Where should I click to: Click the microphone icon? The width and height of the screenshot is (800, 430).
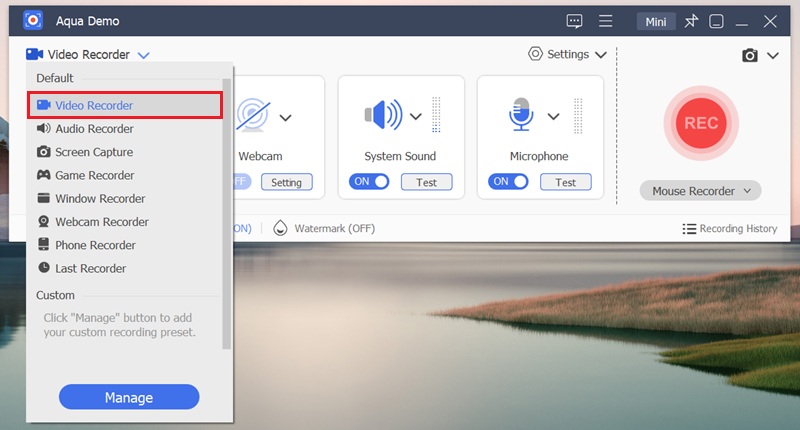[x=521, y=116]
